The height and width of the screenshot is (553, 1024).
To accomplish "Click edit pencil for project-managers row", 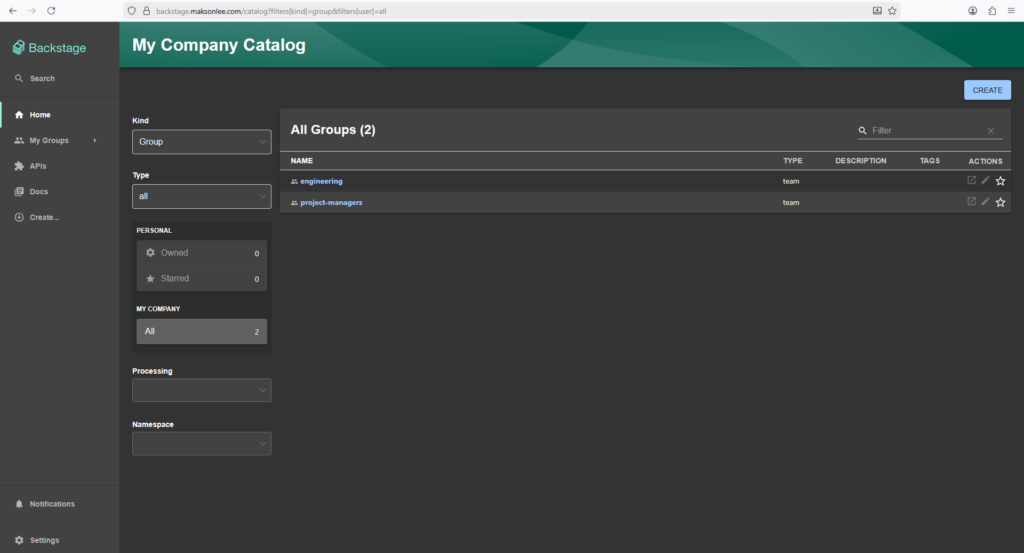I will (985, 202).
